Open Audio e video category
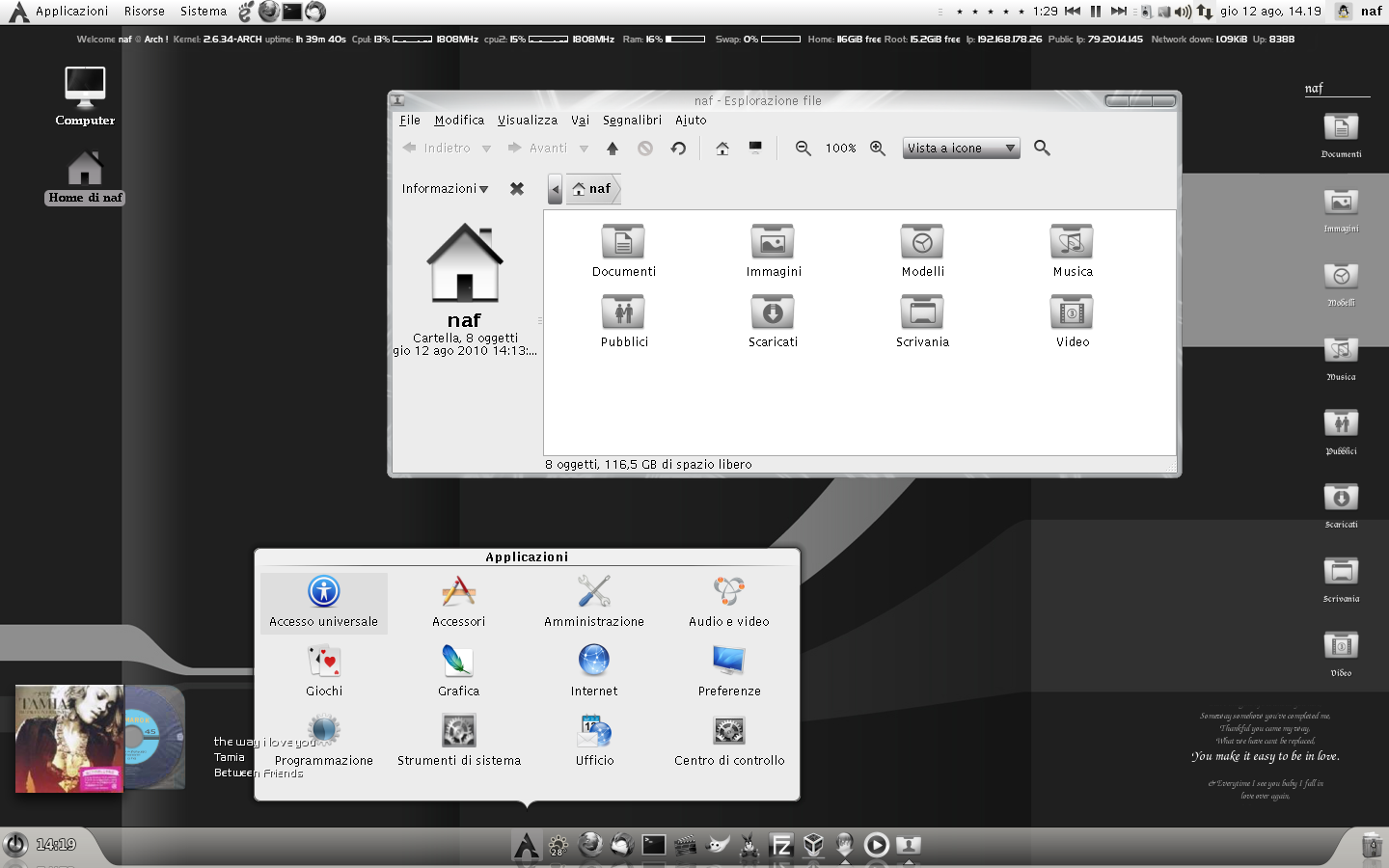 point(729,603)
